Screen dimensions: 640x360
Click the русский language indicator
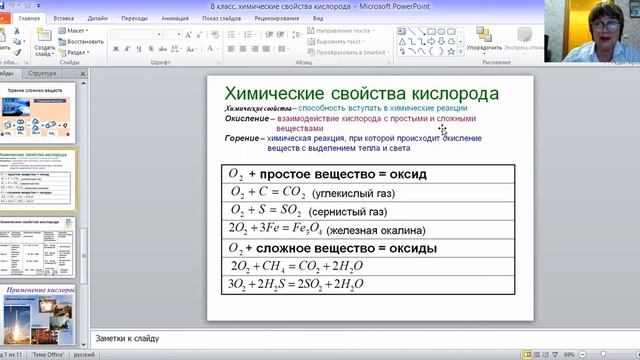pyautogui.click(x=84, y=355)
